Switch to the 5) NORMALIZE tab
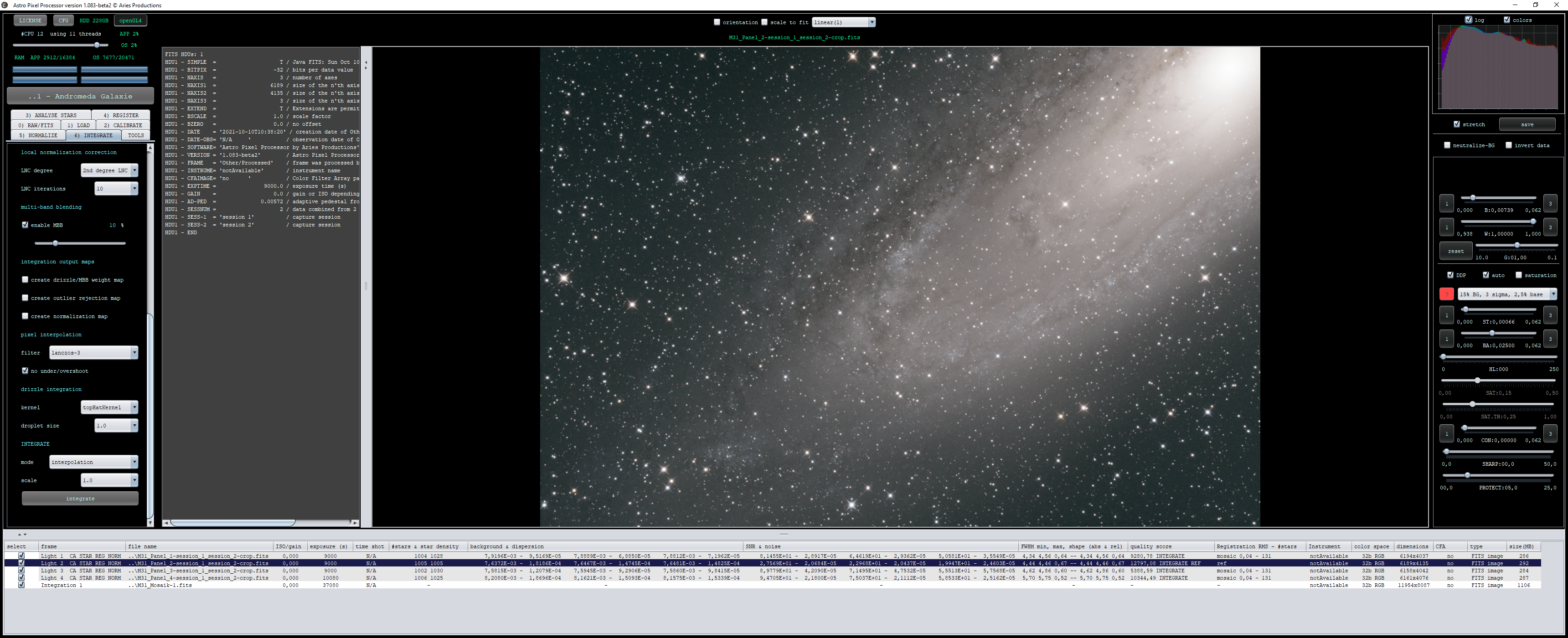 [x=38, y=135]
